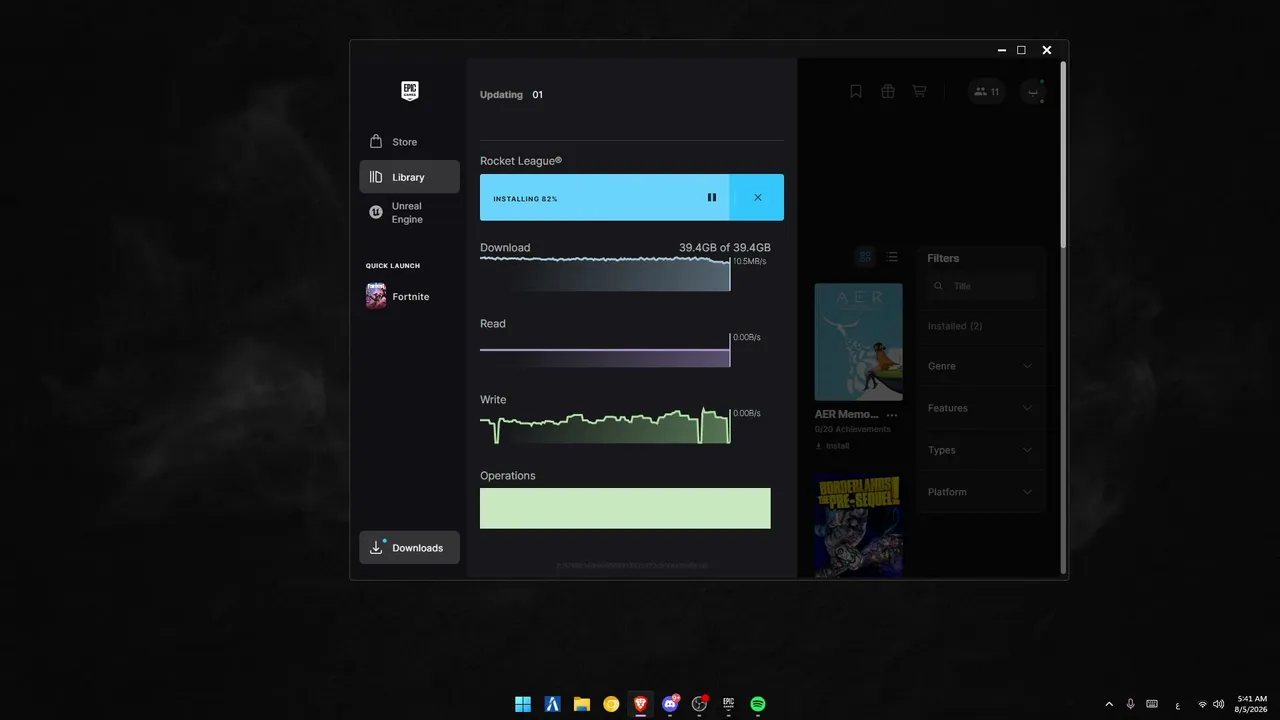Click the touch keyboard tray icon

[1152, 705]
